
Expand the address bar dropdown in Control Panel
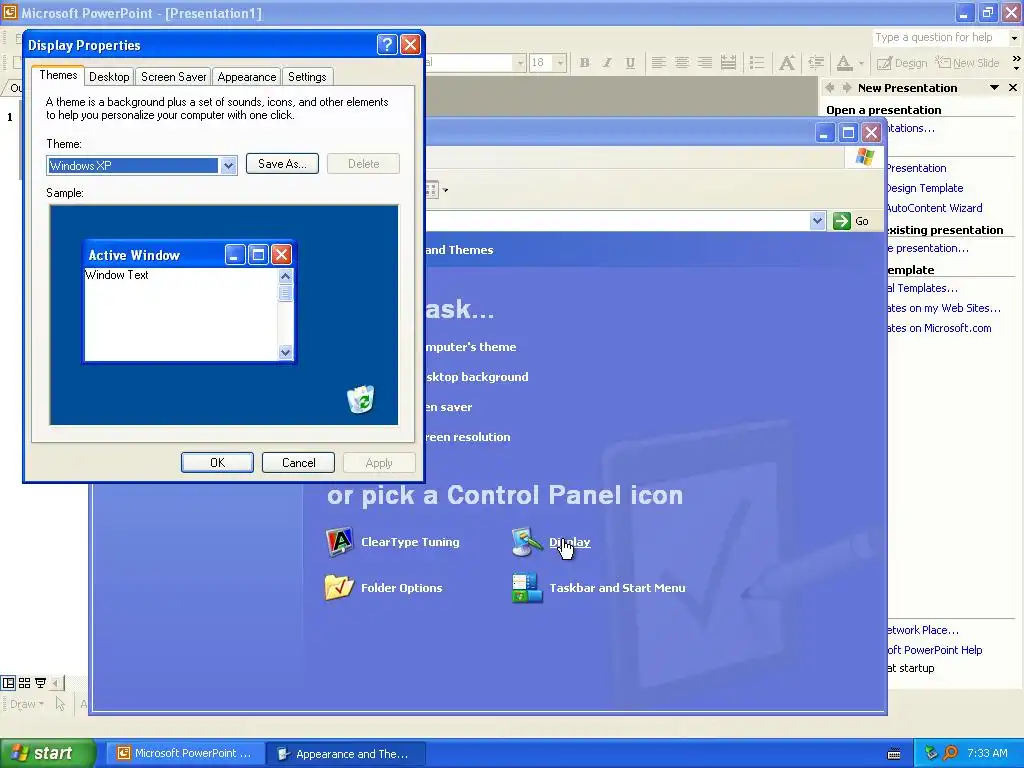coord(817,221)
